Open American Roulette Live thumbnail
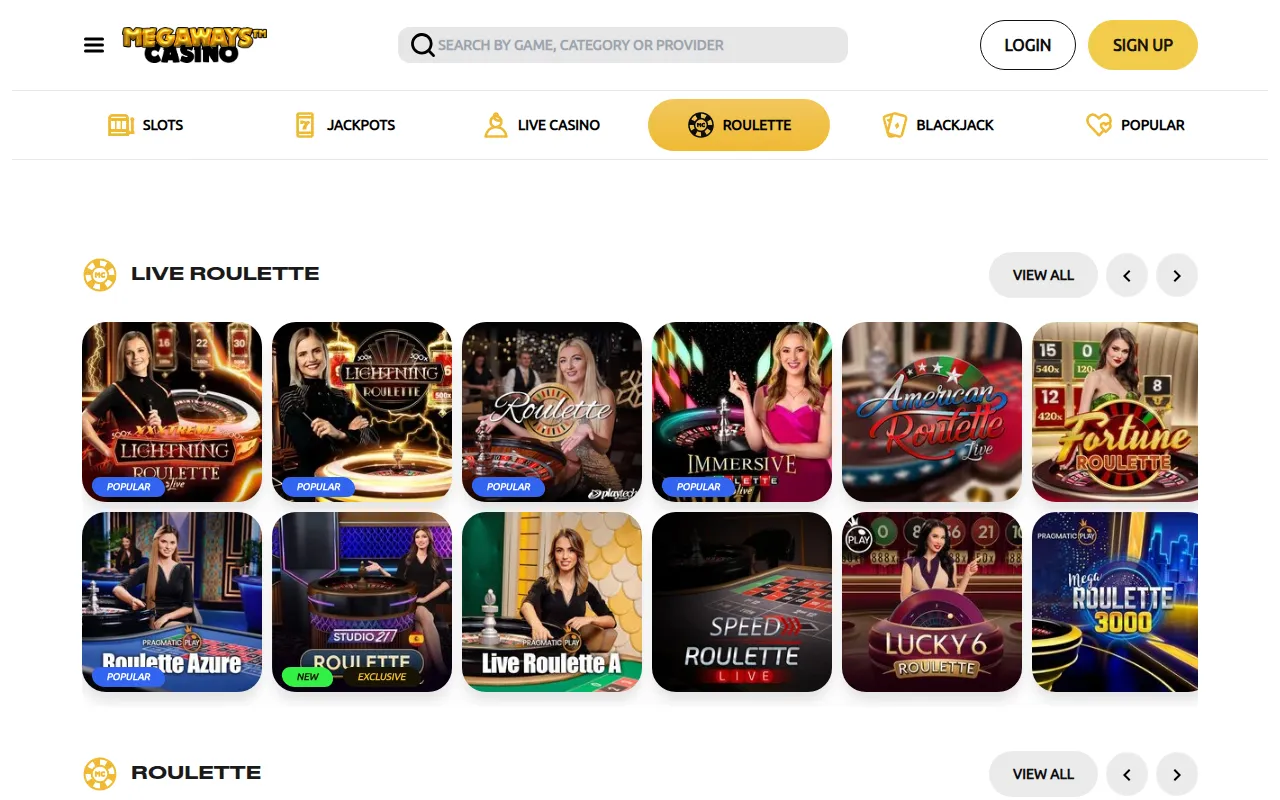Screen dimensions: 1280x800 pyautogui.click(x=932, y=412)
